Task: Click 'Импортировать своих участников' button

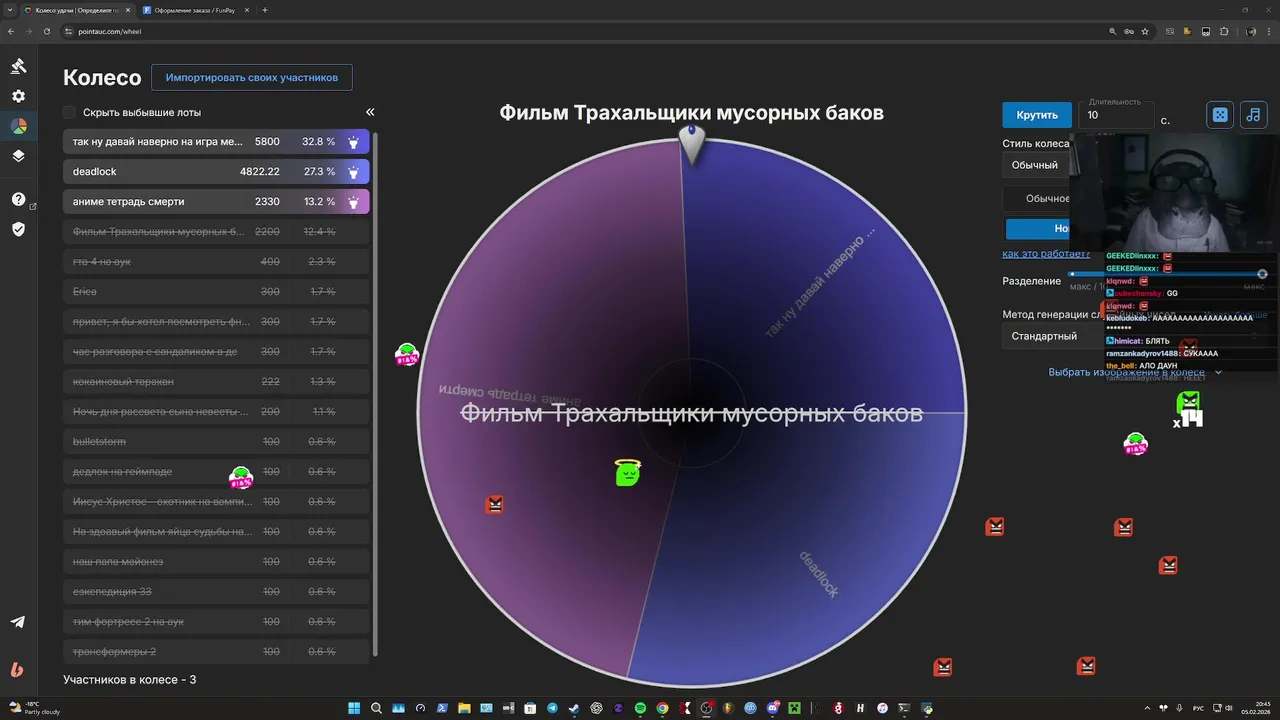Action: tap(252, 77)
